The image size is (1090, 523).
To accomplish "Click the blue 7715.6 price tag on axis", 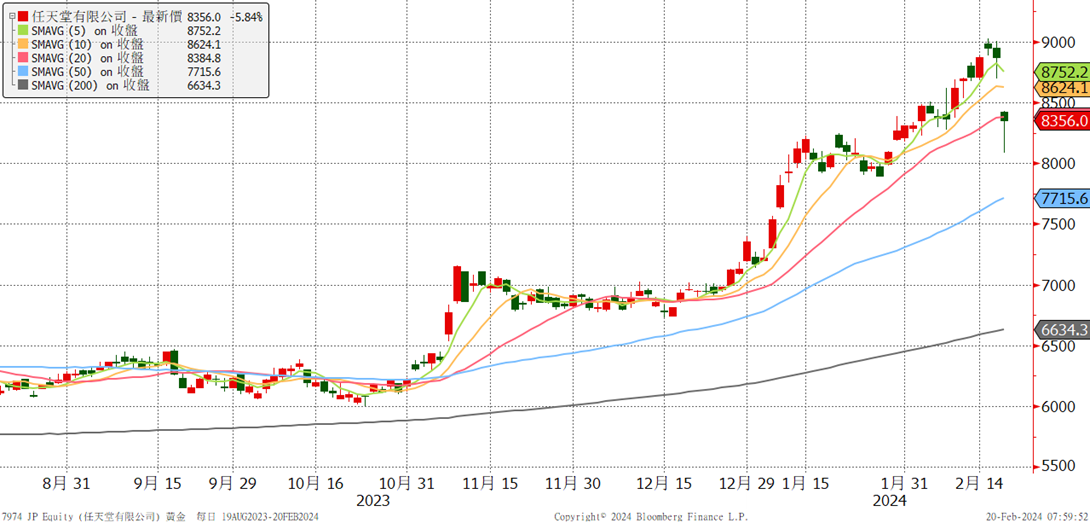I will (x=1061, y=198).
